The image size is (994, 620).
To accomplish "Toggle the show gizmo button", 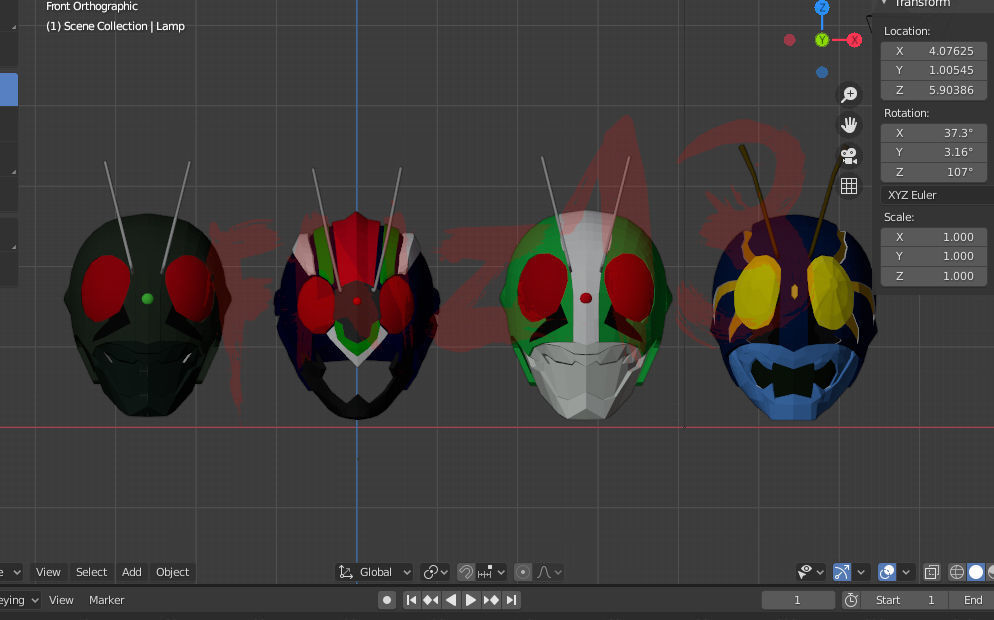I will coord(842,572).
